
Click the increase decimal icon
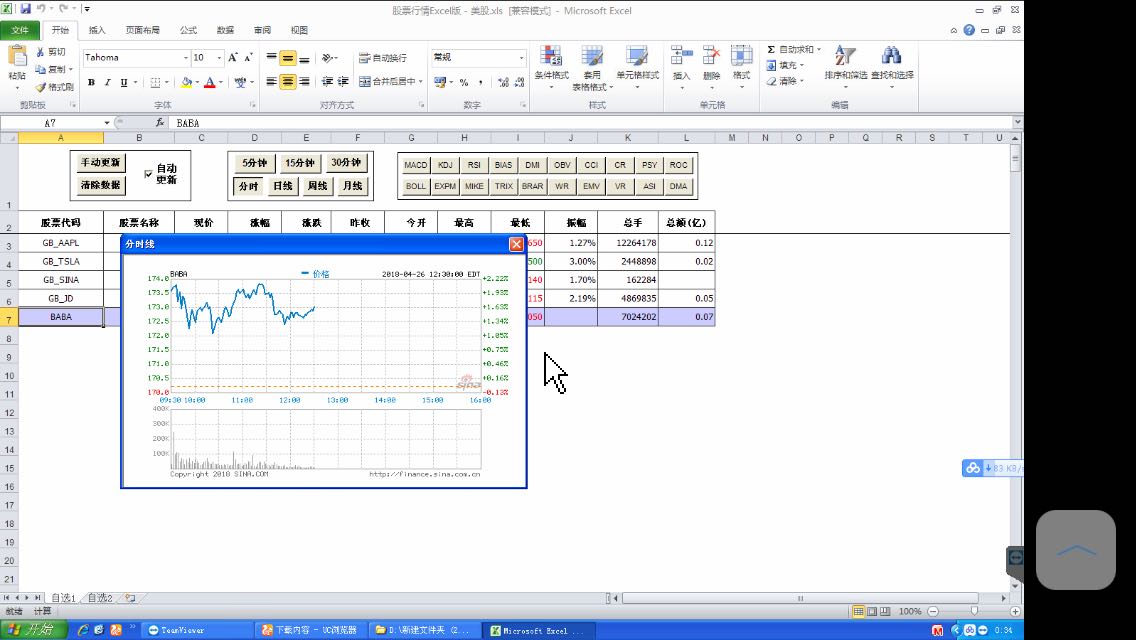pos(503,83)
